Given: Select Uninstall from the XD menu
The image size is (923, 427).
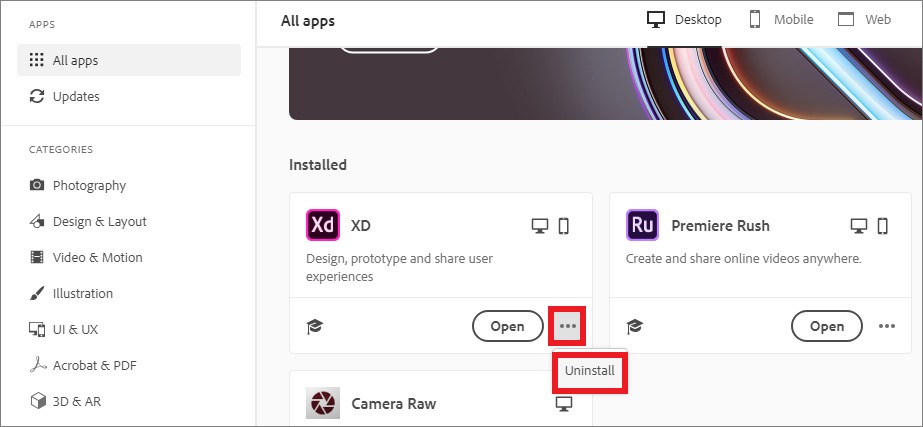Looking at the screenshot, I should coord(590,371).
